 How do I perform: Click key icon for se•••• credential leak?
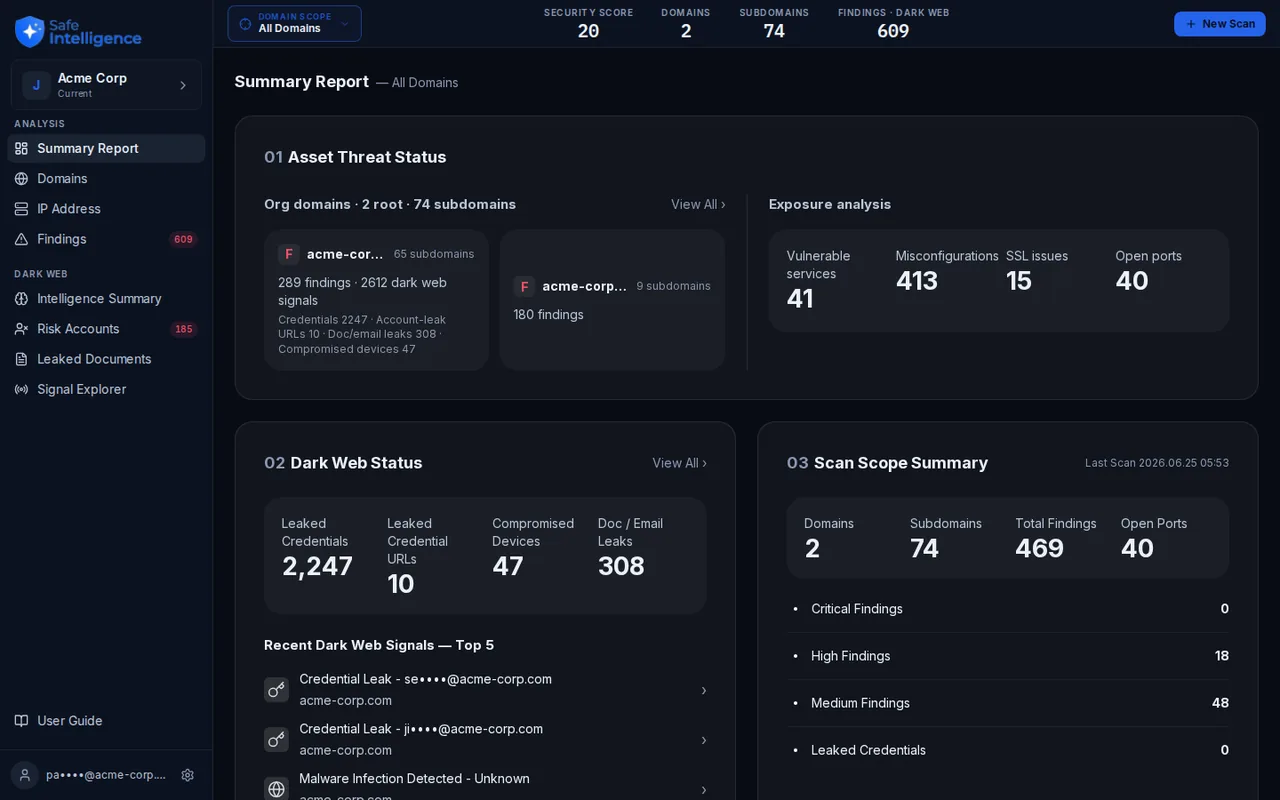(x=277, y=690)
